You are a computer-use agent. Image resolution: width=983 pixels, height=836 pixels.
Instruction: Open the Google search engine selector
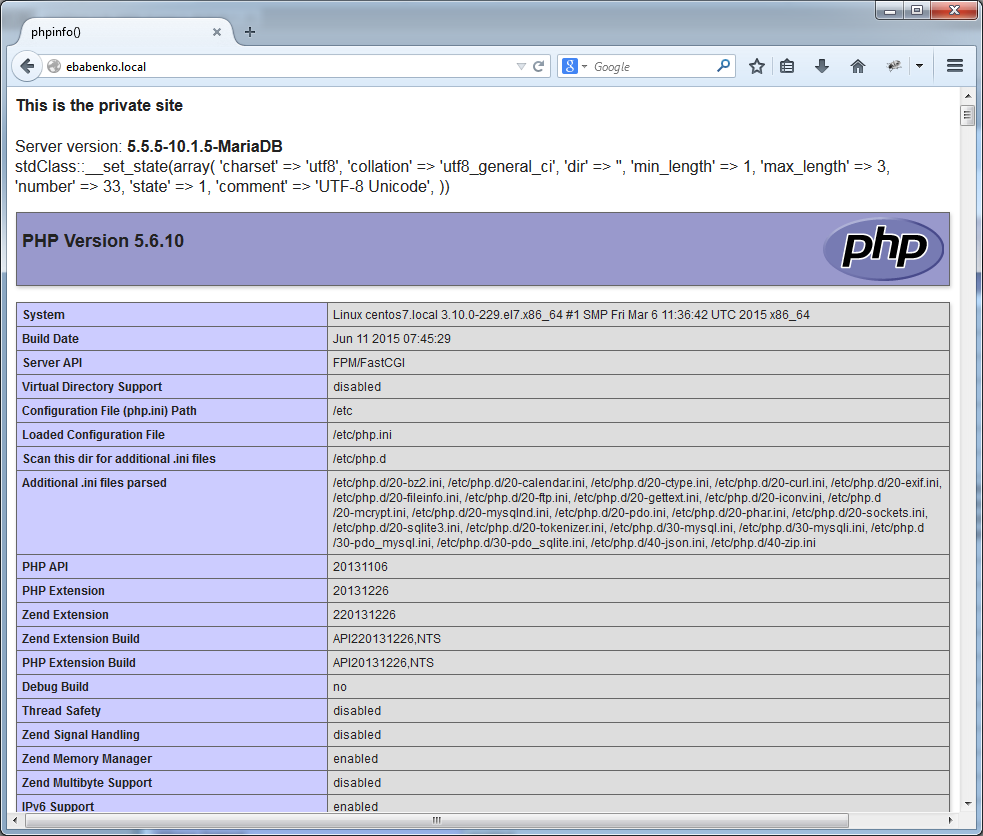tap(574, 66)
